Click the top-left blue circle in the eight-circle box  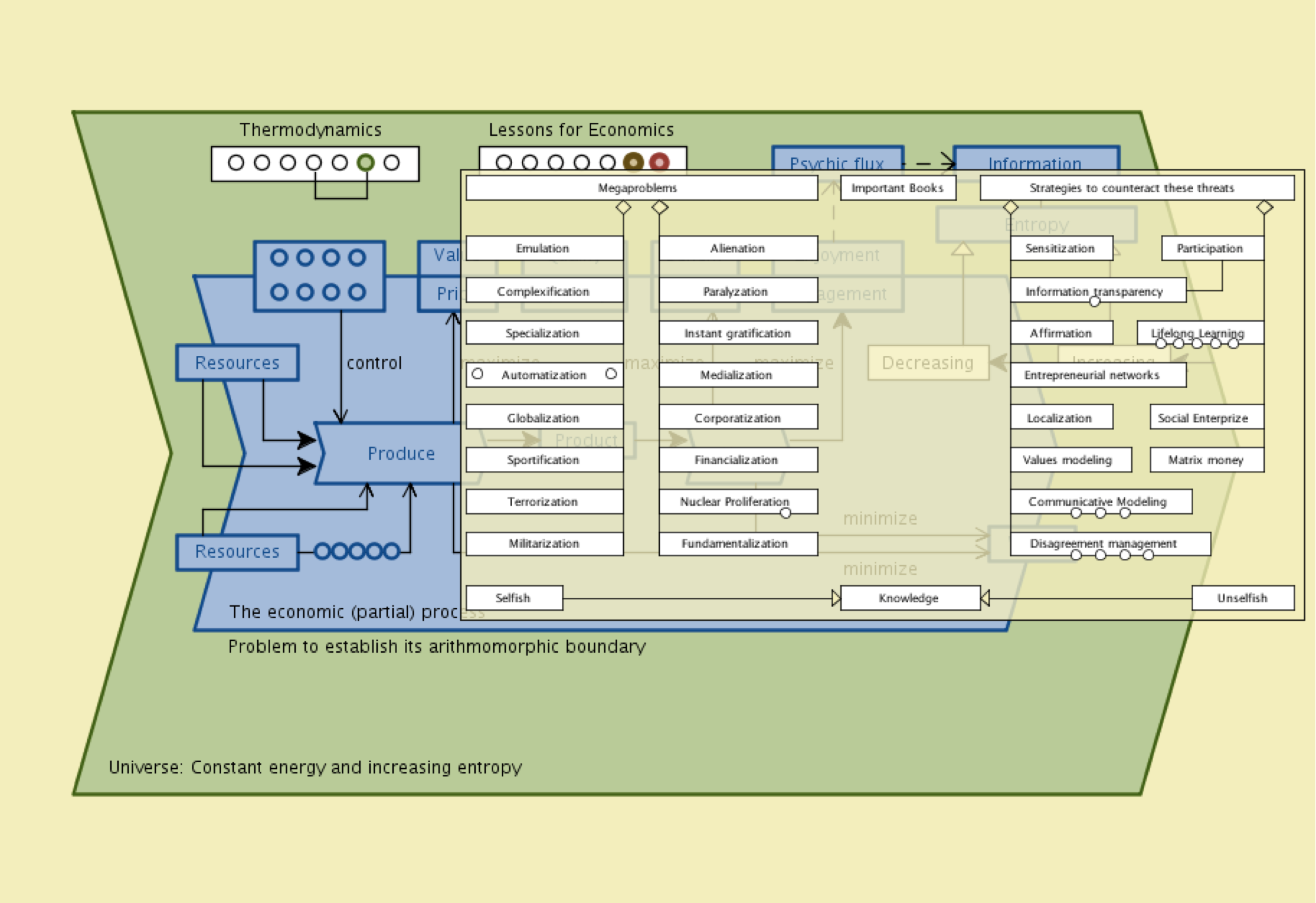[x=278, y=258]
